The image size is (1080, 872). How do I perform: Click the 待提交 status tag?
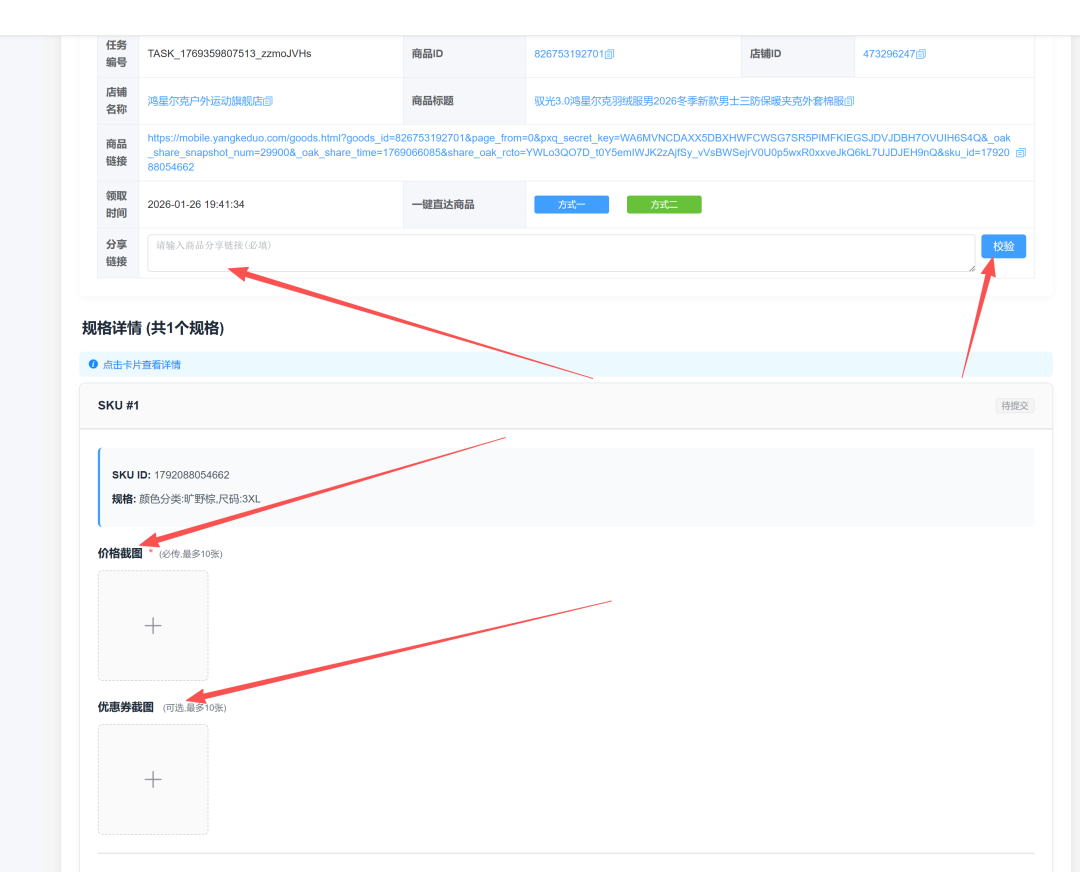click(x=1014, y=406)
